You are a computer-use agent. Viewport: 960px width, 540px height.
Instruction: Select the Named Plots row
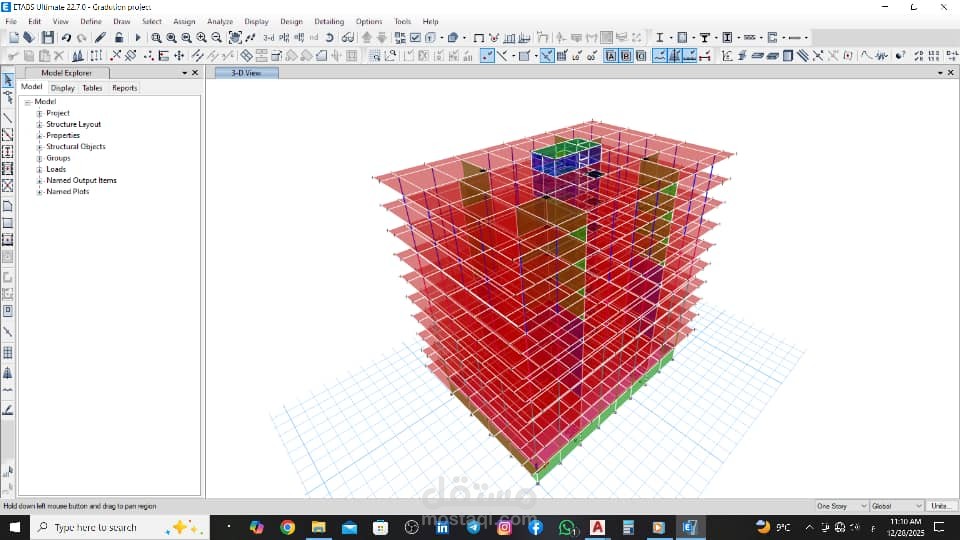(67, 192)
